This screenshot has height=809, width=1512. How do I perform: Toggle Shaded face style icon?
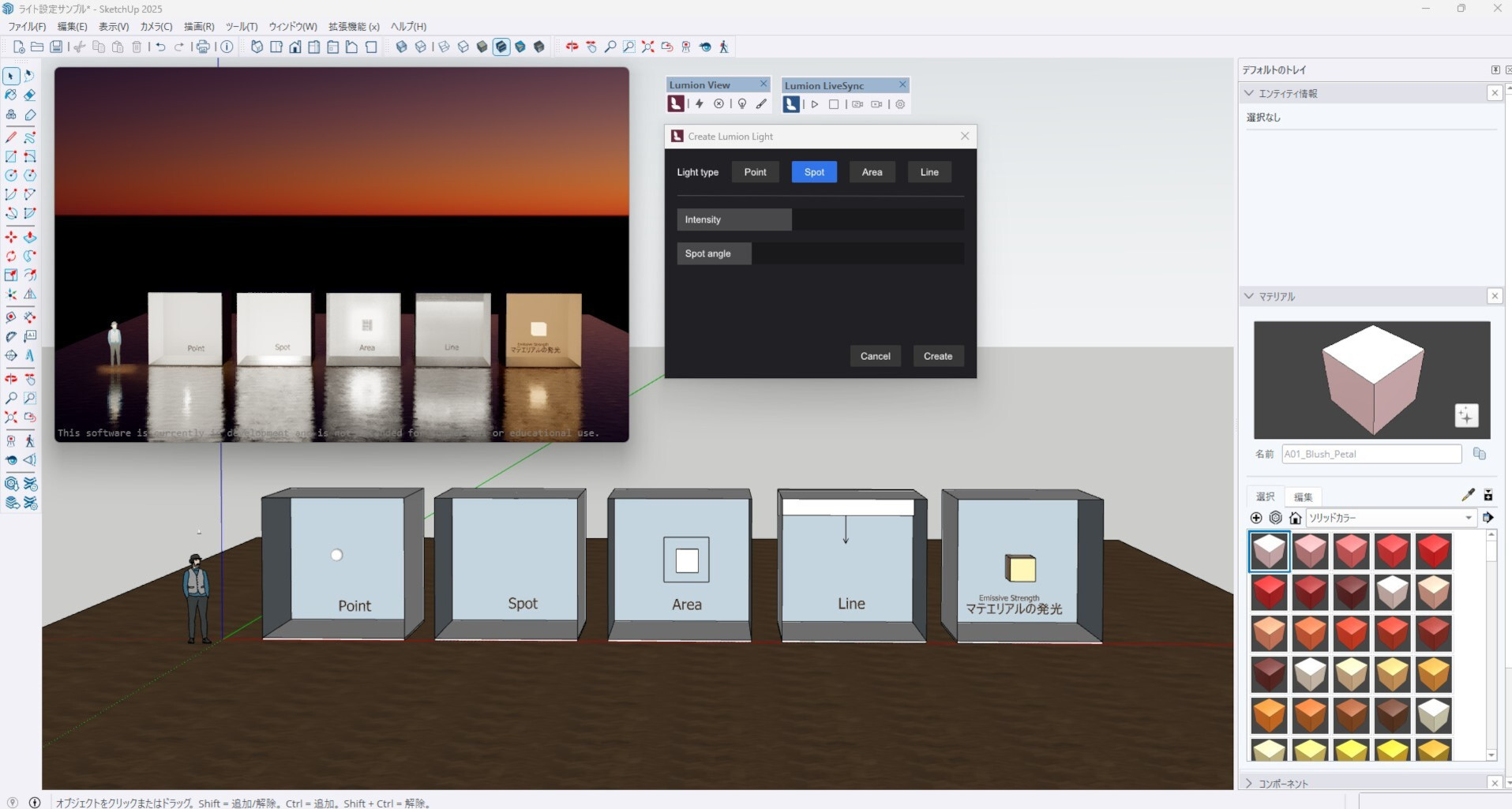[482, 47]
